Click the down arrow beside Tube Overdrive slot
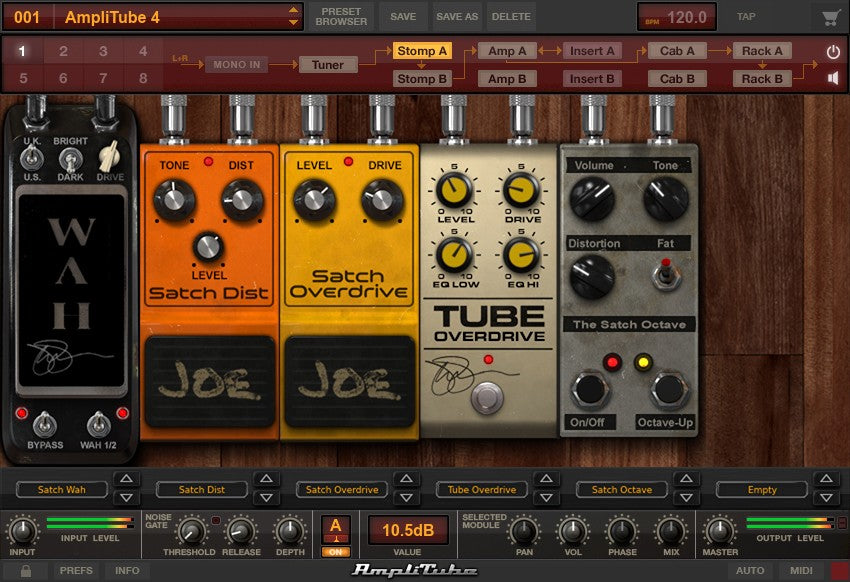This screenshot has width=850, height=582. [x=546, y=498]
